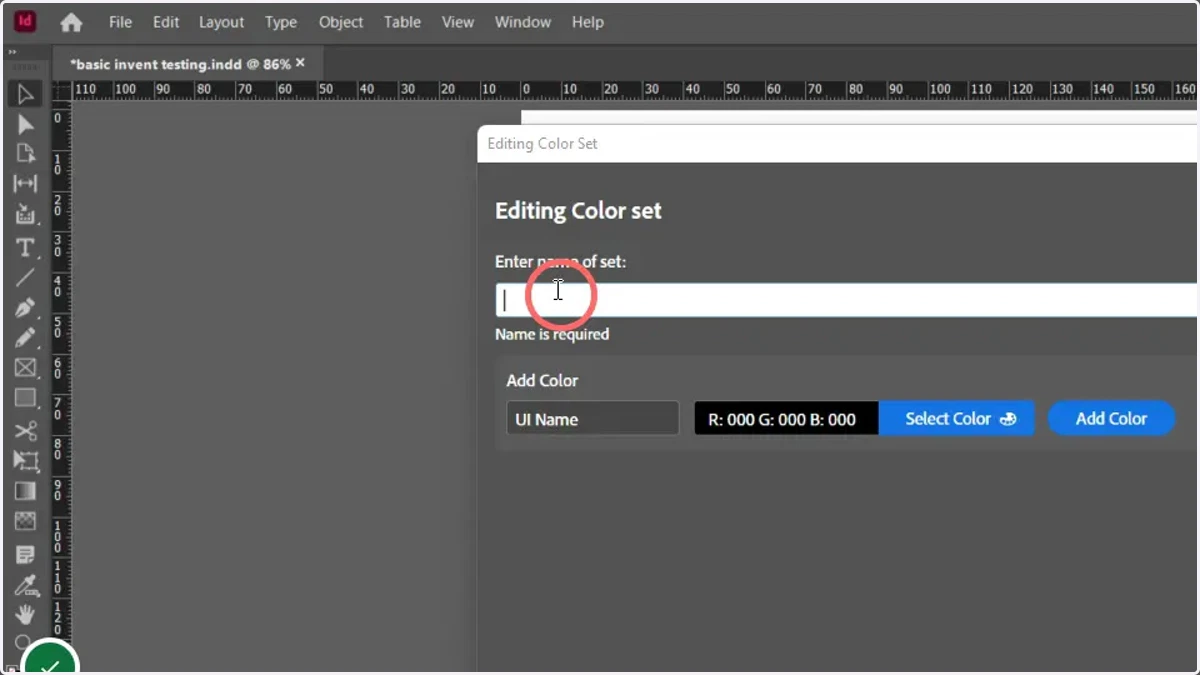Image resolution: width=1200 pixels, height=675 pixels.
Task: Select the Selection tool arrow
Action: tap(25, 94)
